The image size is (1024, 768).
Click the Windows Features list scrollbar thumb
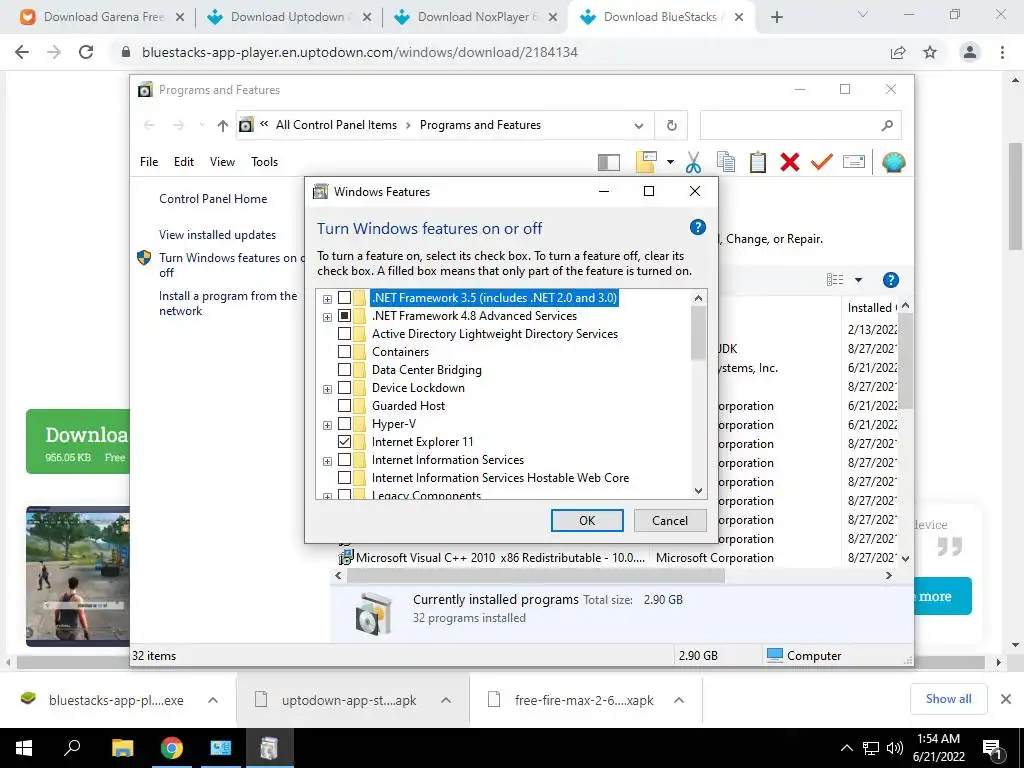pos(698,332)
